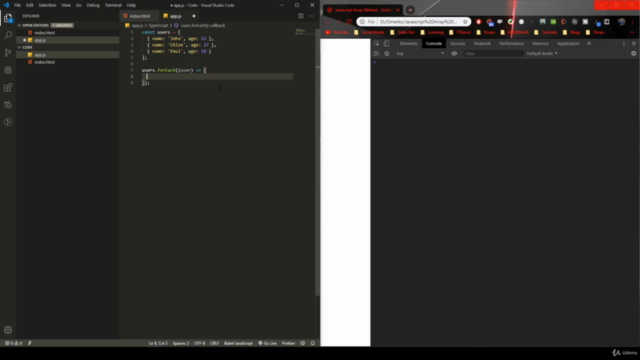Switch to the Elements tab in DevTools
This screenshot has height=360, width=640.
click(409, 43)
